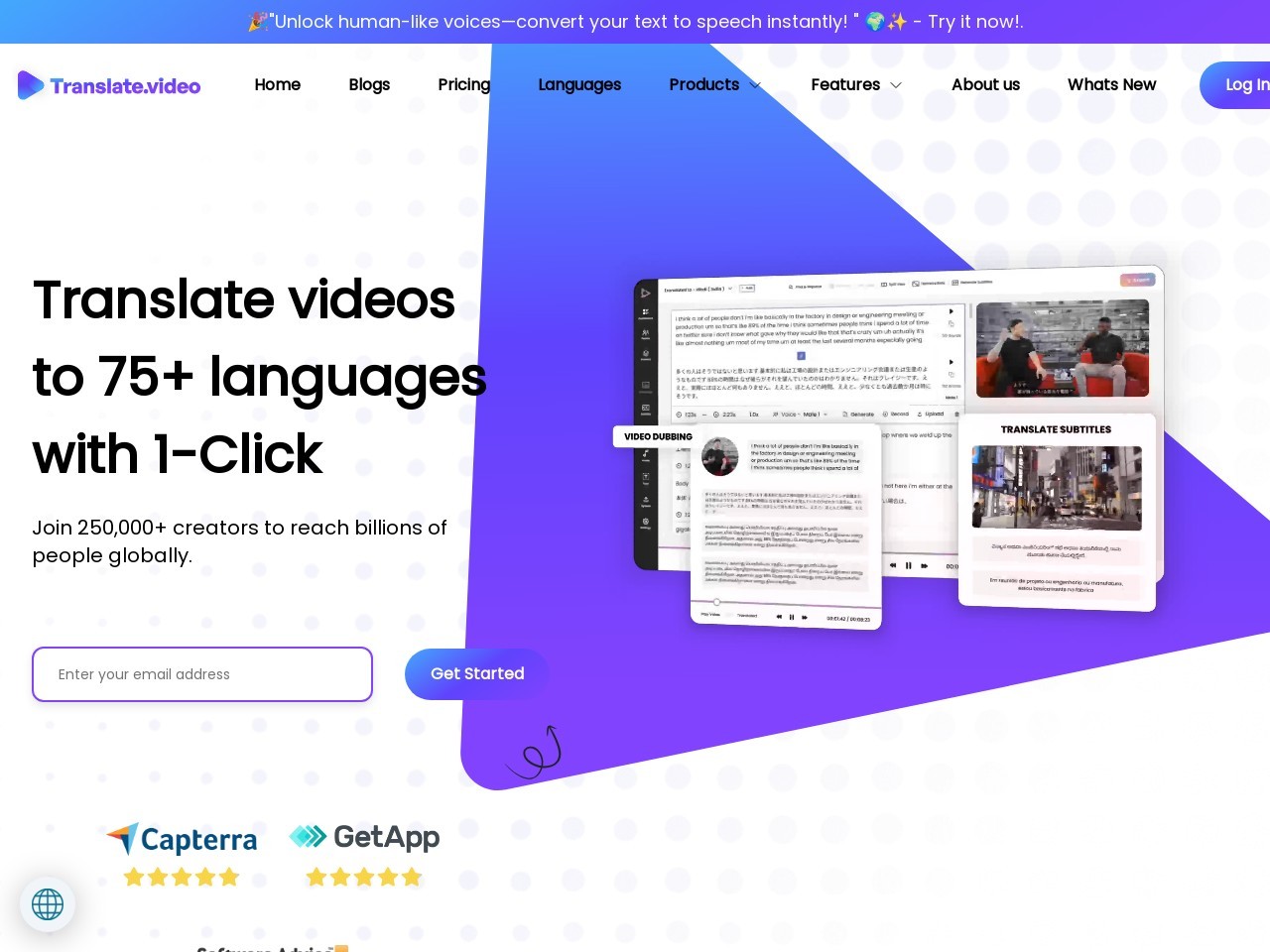Select the Dashboard icon in the editor sidebar
Image resolution: width=1270 pixels, height=952 pixels.
click(645, 312)
